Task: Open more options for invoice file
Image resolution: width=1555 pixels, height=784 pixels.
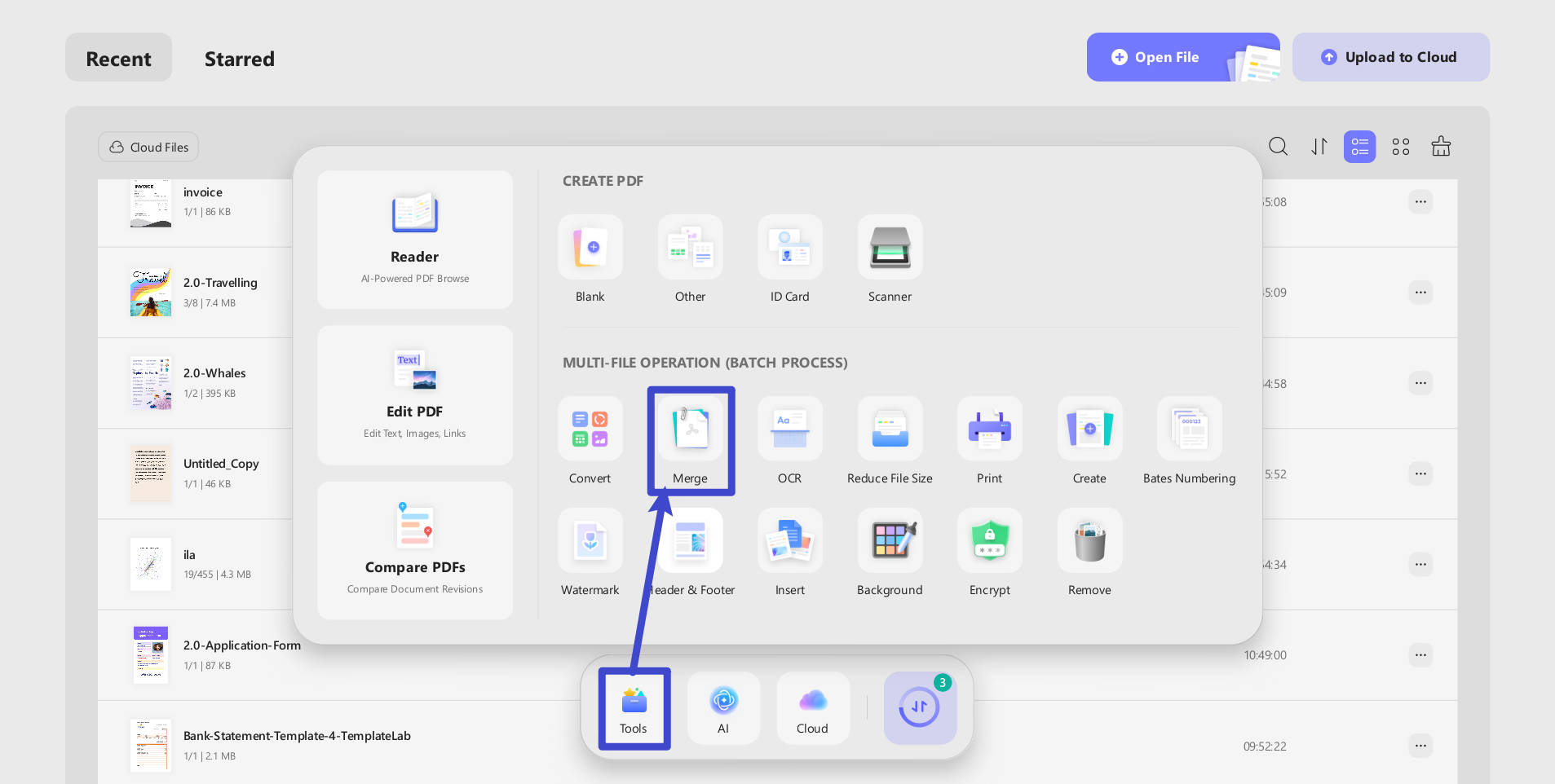Action: click(x=1421, y=202)
